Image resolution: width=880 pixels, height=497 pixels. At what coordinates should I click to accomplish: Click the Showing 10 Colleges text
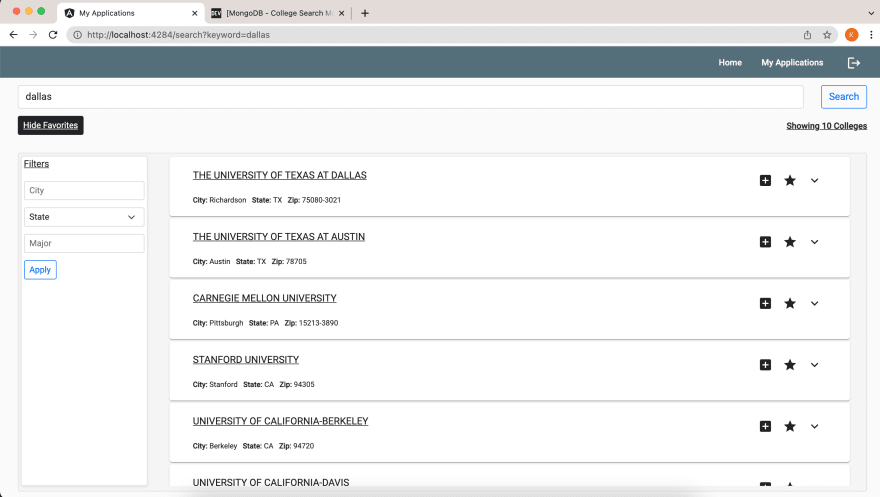pyautogui.click(x=826, y=126)
